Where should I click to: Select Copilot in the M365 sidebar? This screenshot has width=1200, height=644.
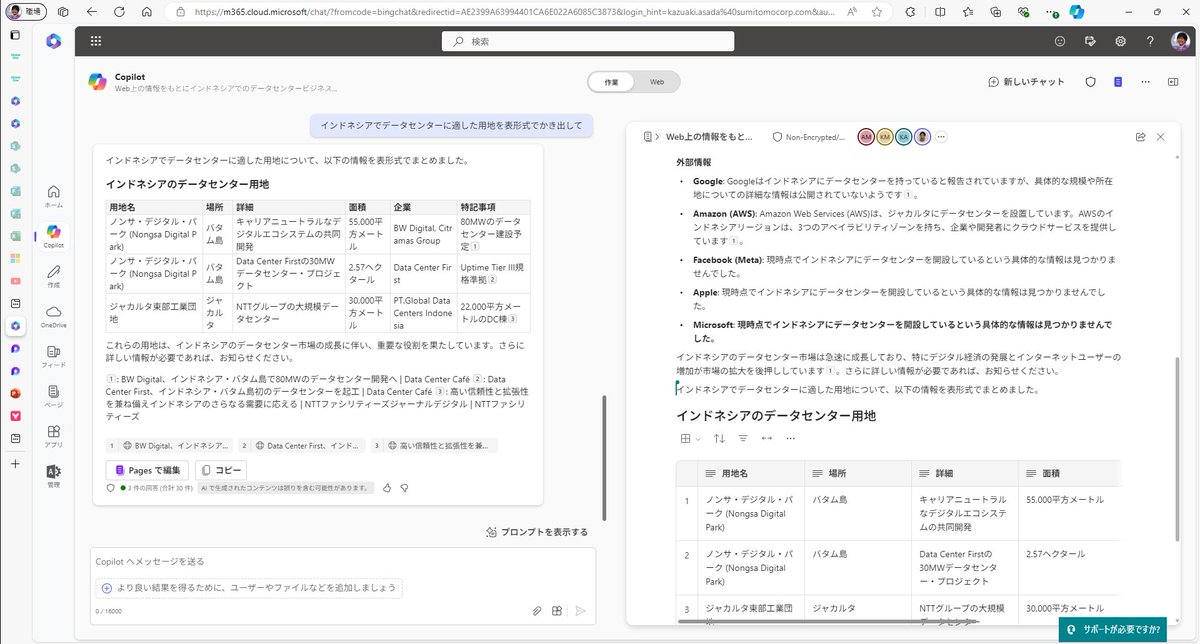[x=54, y=236]
